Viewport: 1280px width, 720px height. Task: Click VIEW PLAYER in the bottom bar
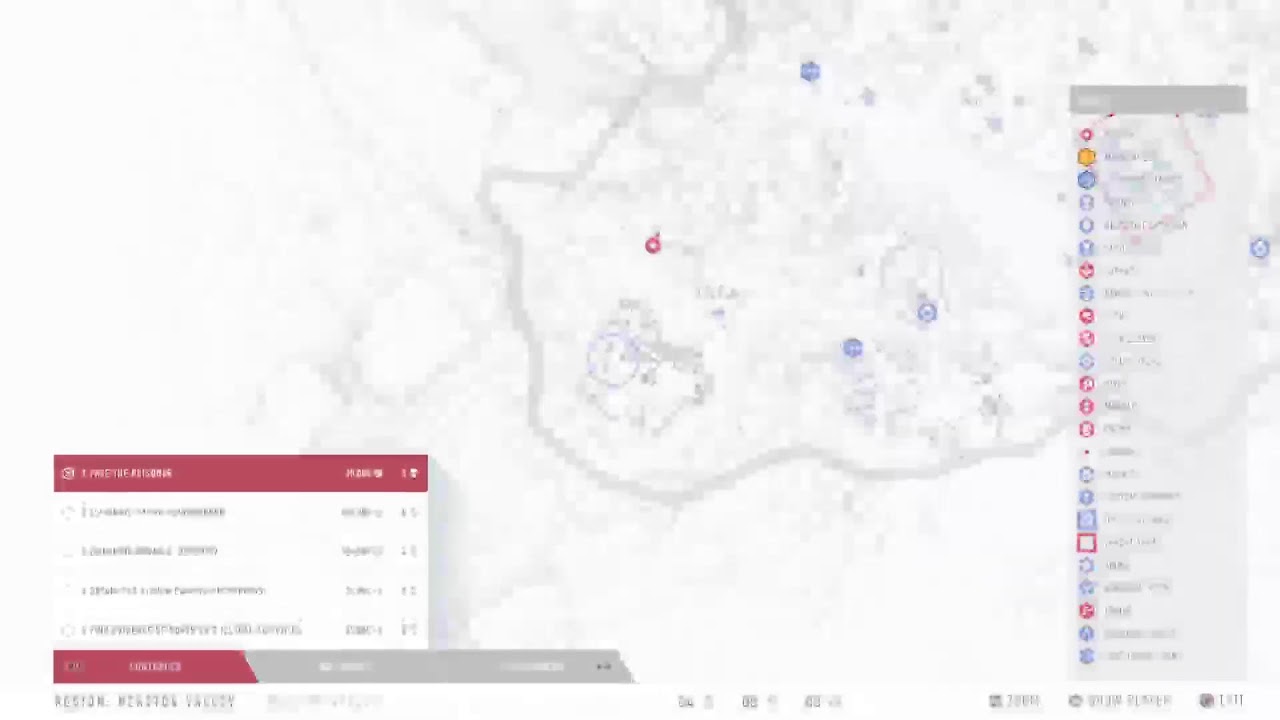pyautogui.click(x=1120, y=701)
